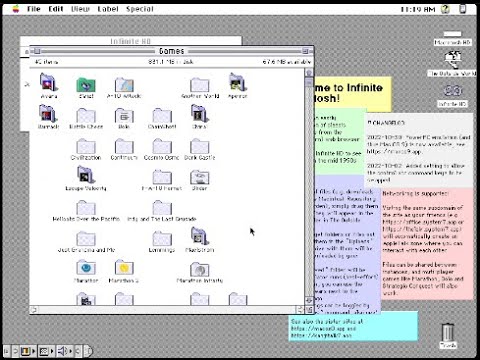Collapse the Control Strip with its end tab
Image resolution: width=480 pixels, height=360 pixels.
point(88,351)
